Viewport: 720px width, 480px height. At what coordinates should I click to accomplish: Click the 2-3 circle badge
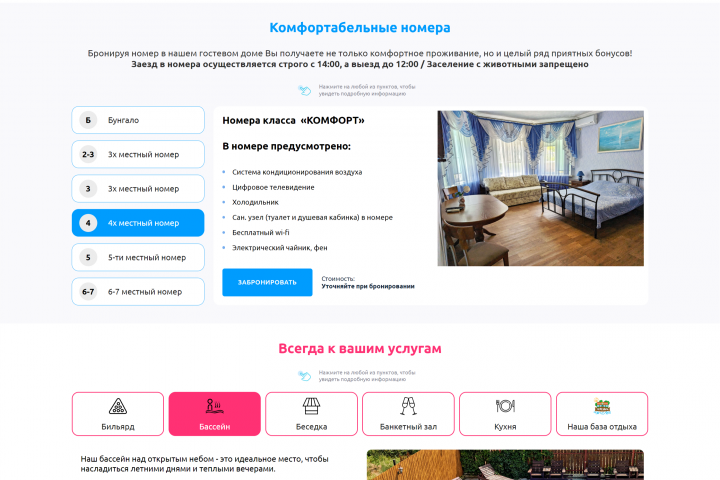(x=88, y=154)
